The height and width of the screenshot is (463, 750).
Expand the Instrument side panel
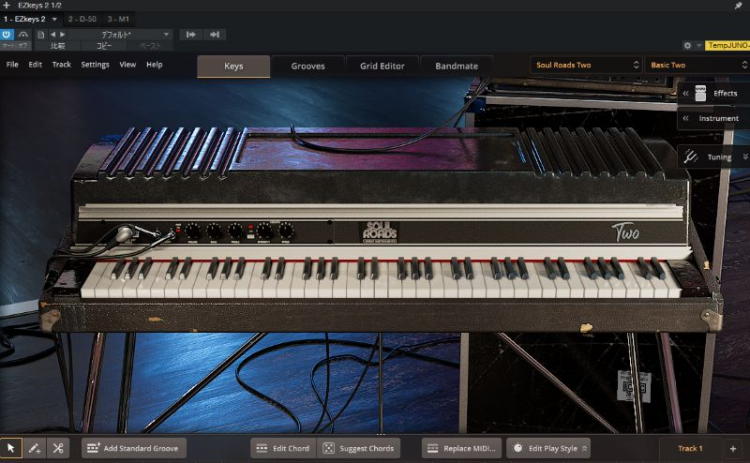(x=684, y=119)
